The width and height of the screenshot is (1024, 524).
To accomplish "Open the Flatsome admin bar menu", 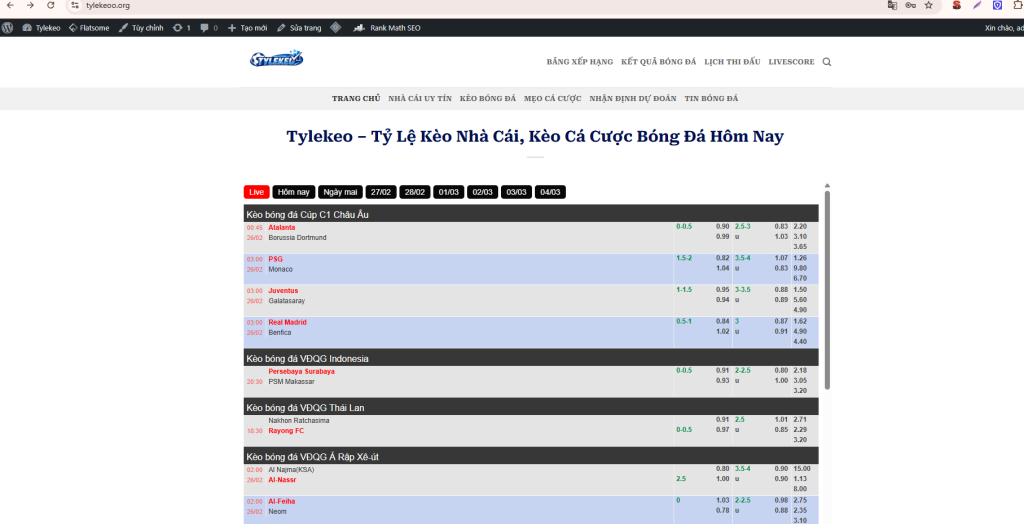I will [x=89, y=28].
